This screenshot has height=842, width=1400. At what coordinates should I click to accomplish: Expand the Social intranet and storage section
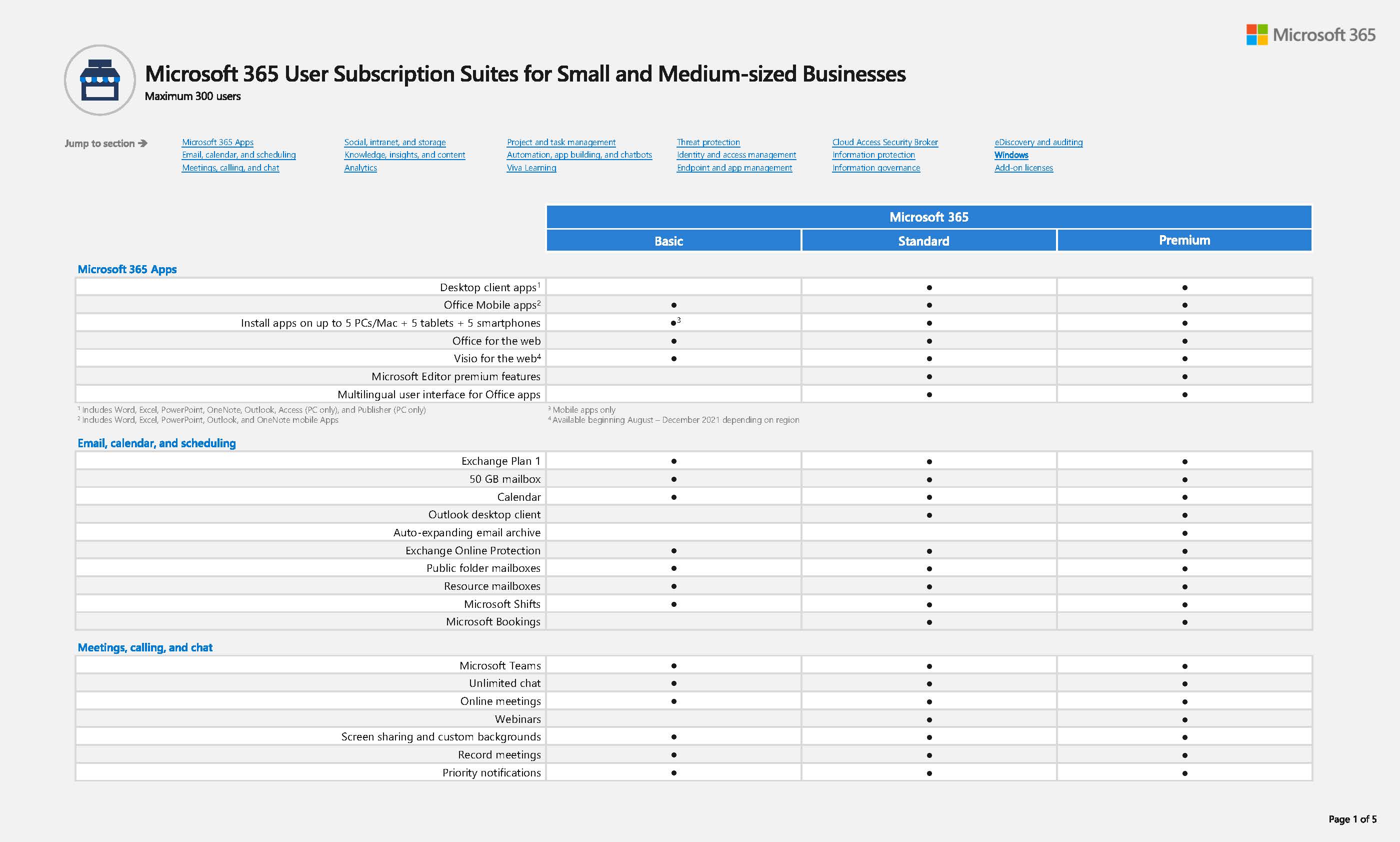point(395,142)
